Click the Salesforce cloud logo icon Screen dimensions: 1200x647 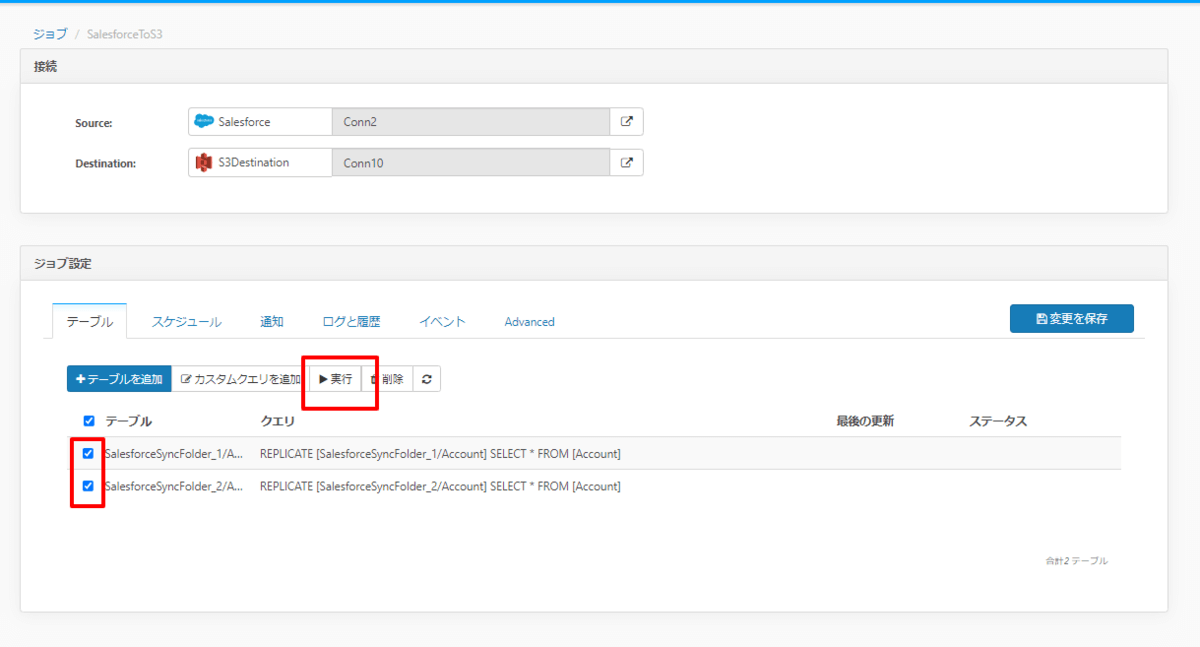pyautogui.click(x=204, y=122)
